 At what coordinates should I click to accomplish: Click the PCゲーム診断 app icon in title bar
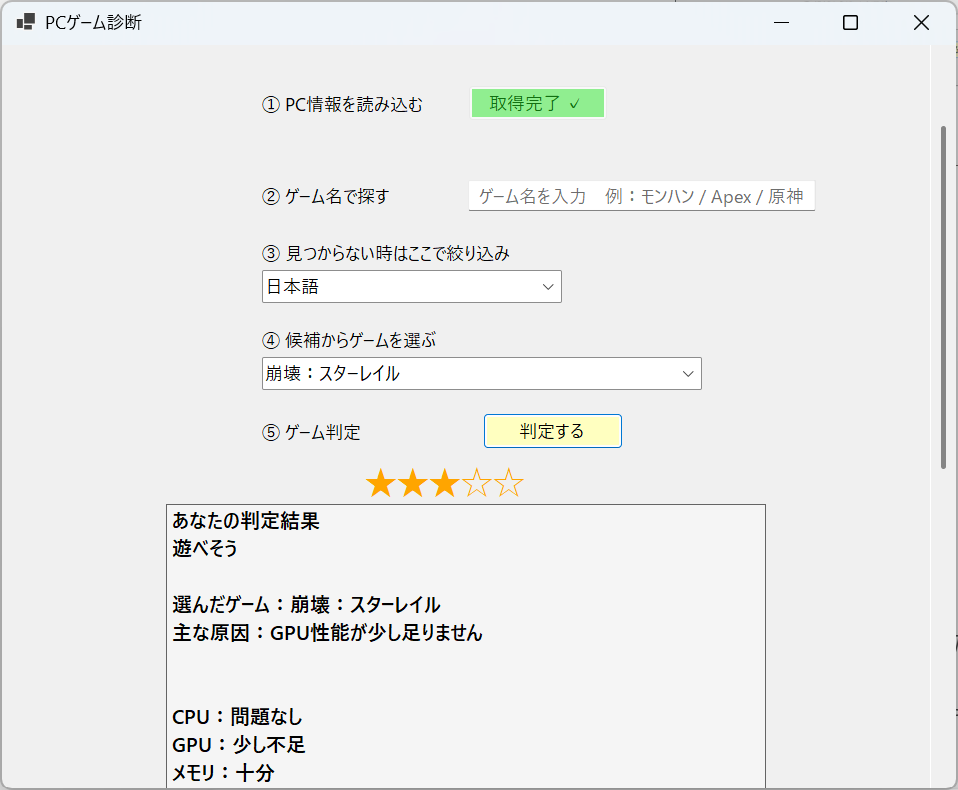tap(26, 23)
